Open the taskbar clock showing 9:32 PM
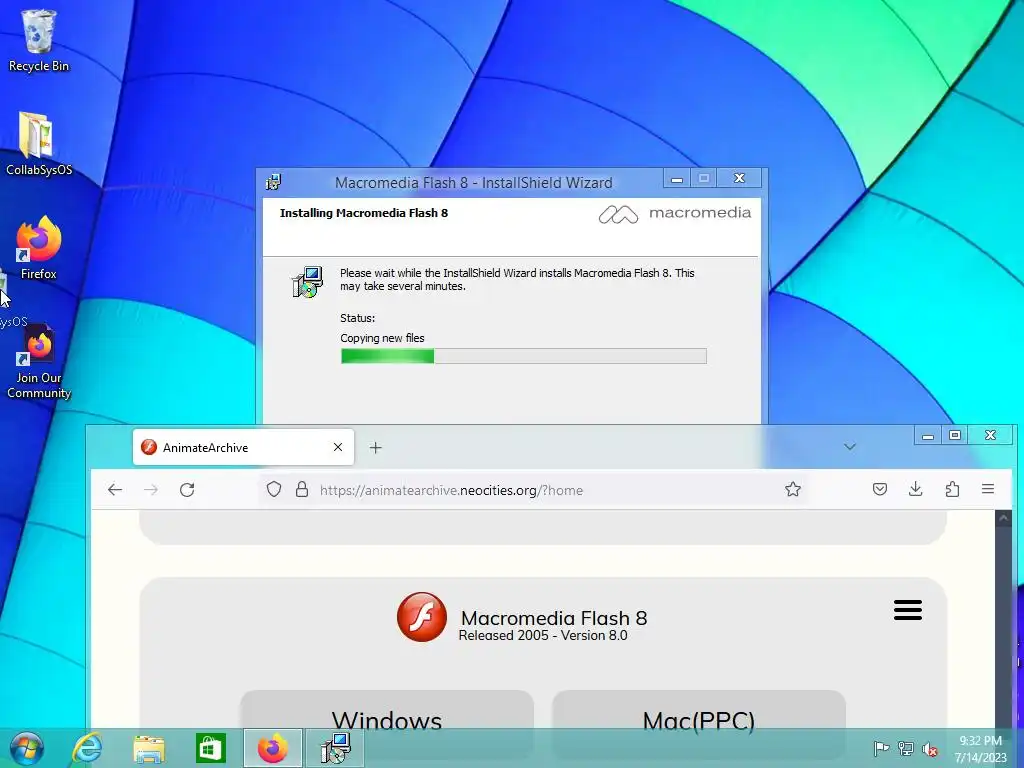Screen dimensions: 1024x768 [980, 749]
